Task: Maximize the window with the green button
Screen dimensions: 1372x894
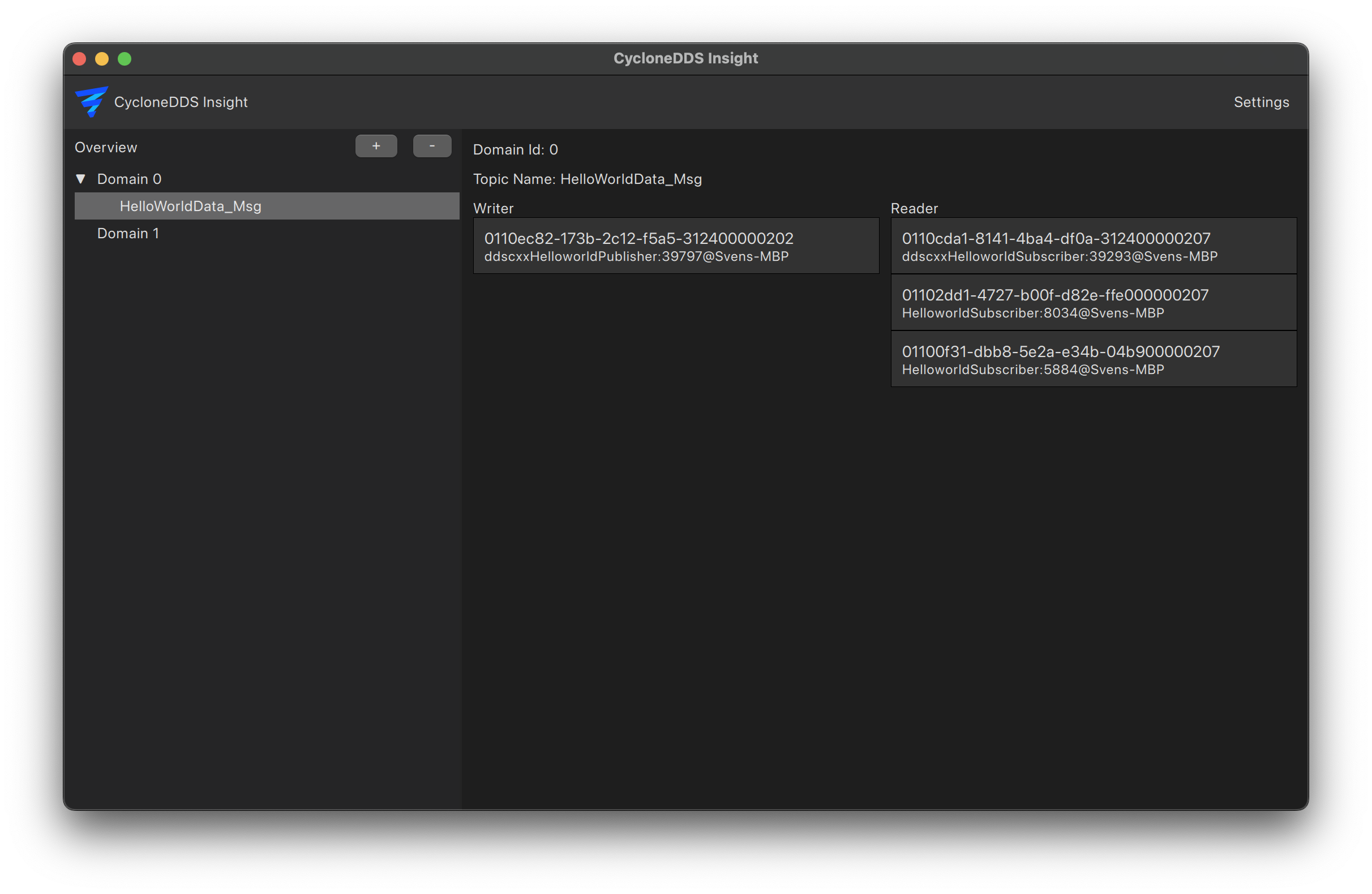Action: (x=125, y=59)
